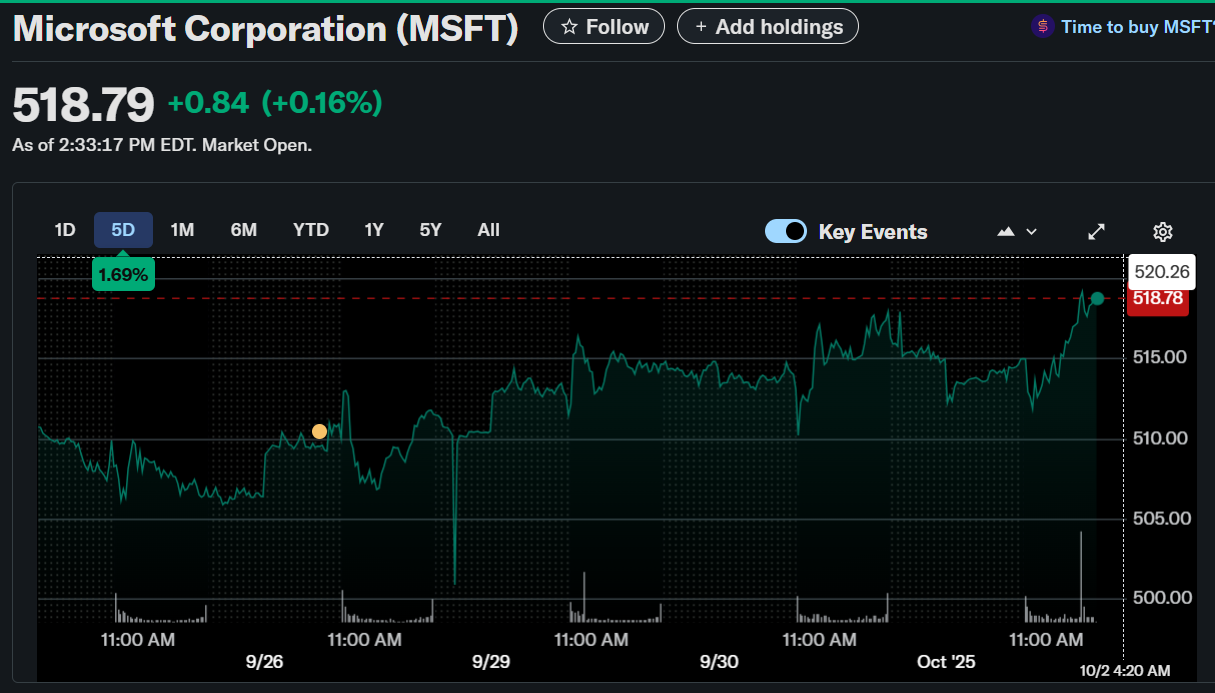Click the yellow key event marker

pyautogui.click(x=319, y=431)
